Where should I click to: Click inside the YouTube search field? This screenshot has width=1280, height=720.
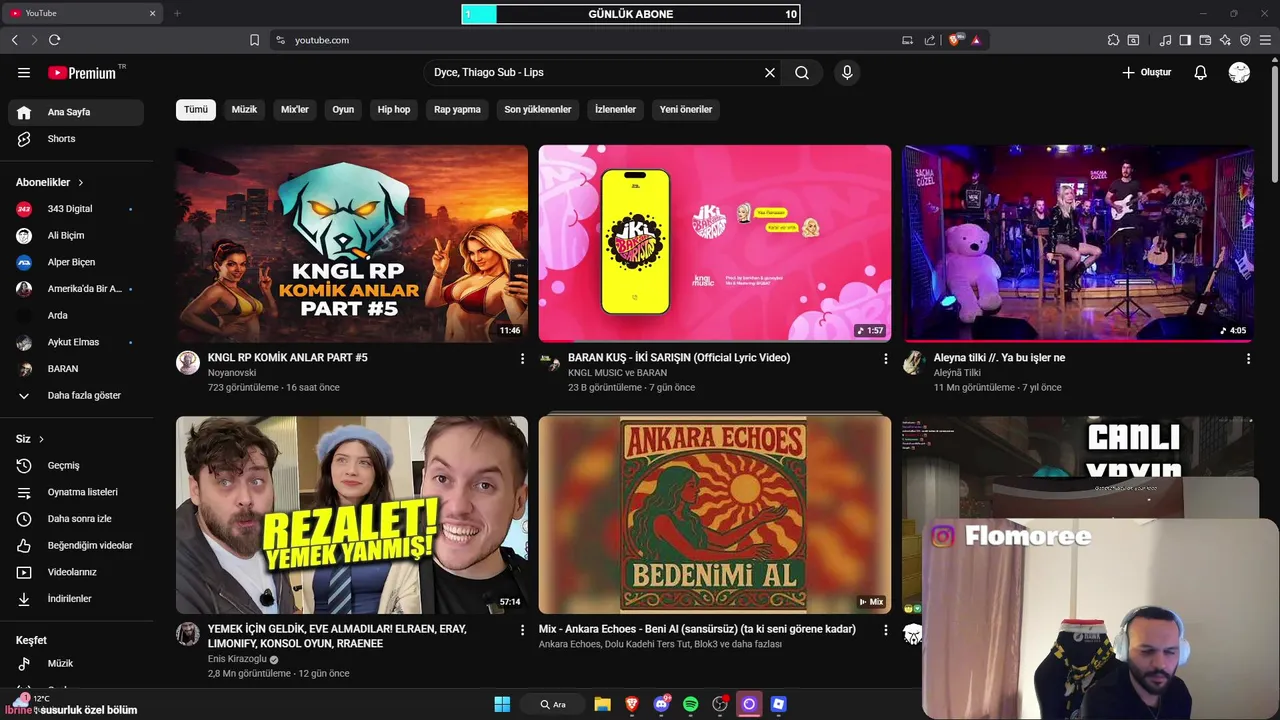595,73
